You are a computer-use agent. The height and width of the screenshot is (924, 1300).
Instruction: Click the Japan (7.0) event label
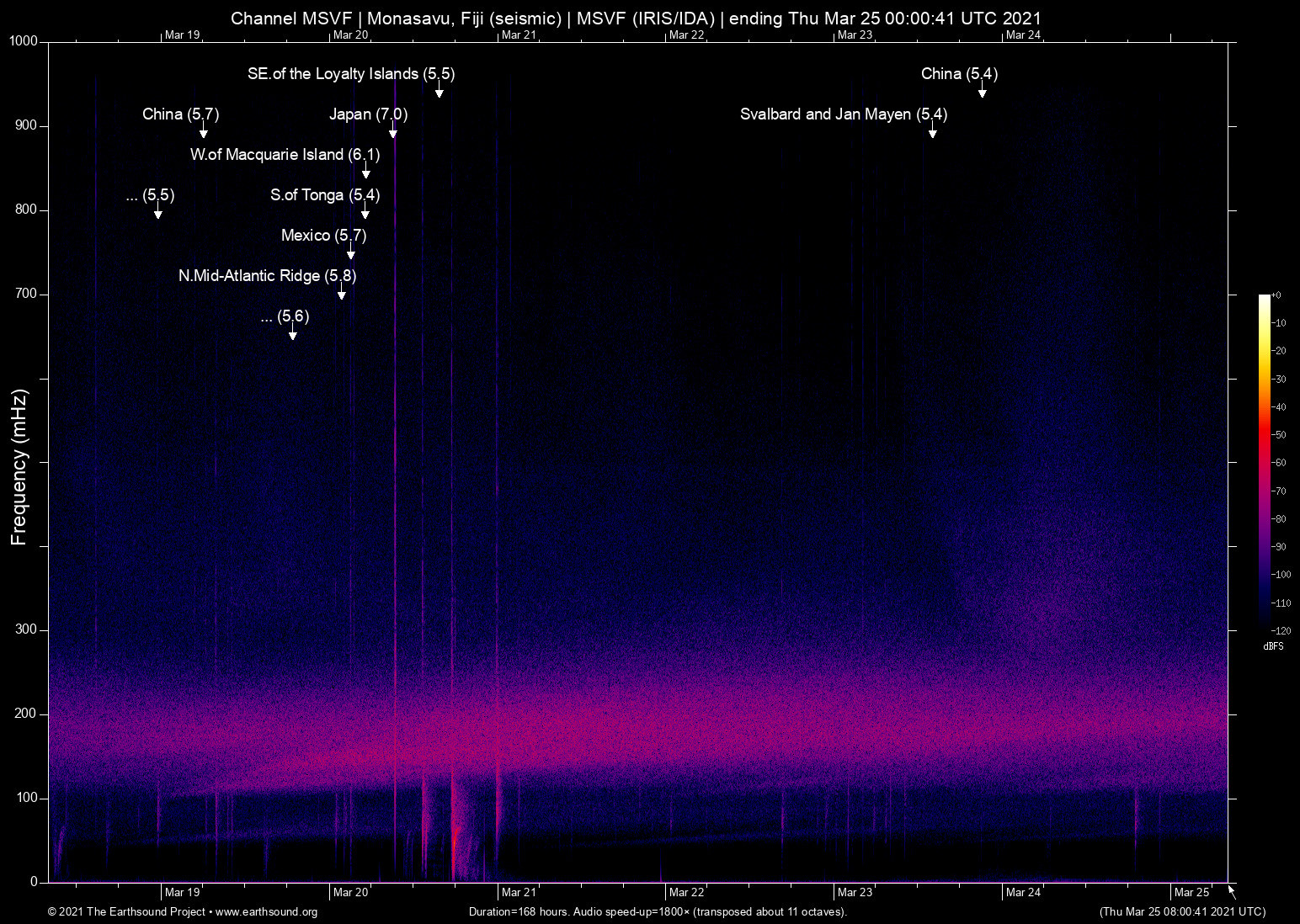[368, 114]
